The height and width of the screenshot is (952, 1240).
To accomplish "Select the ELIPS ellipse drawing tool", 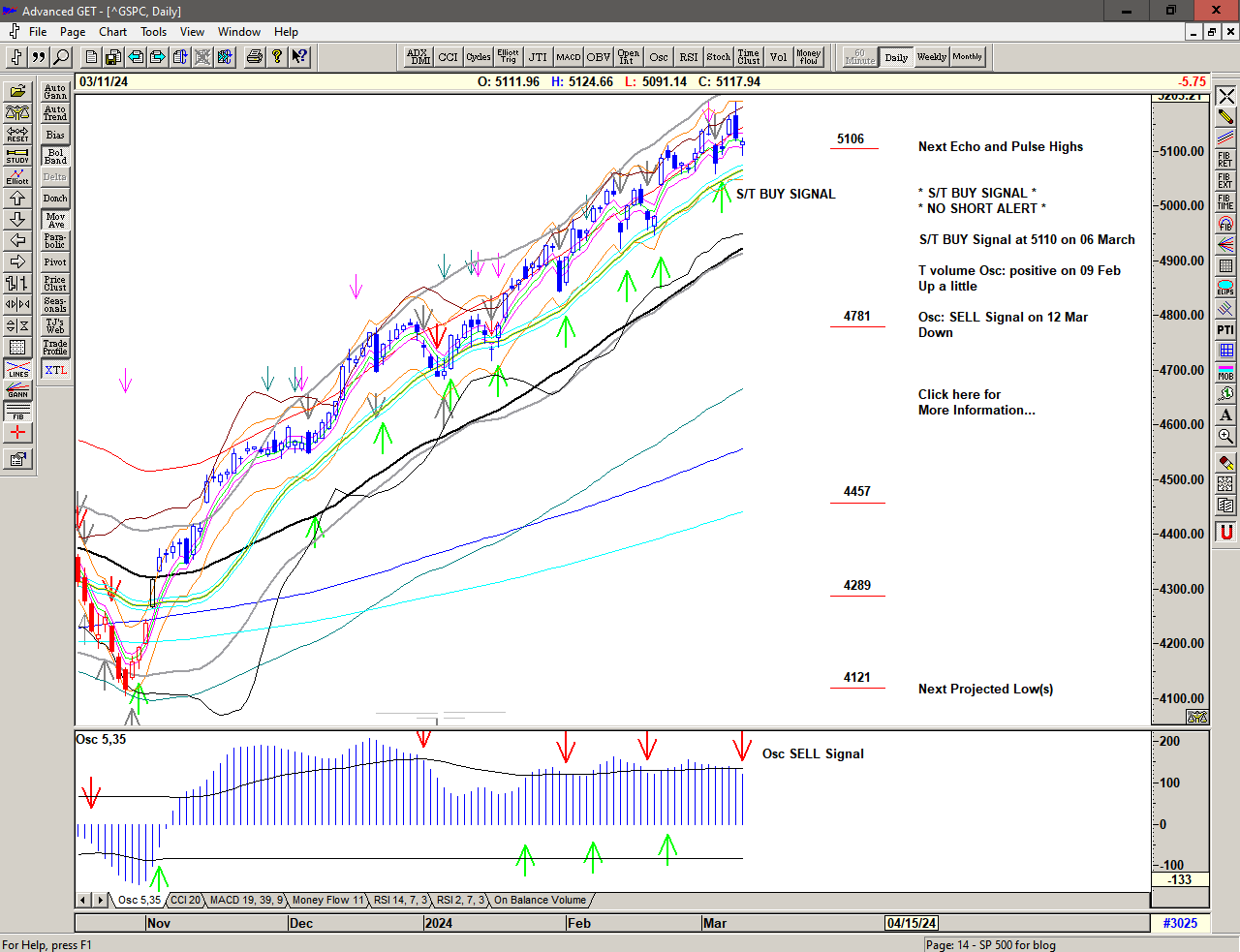I will pos(1224,287).
